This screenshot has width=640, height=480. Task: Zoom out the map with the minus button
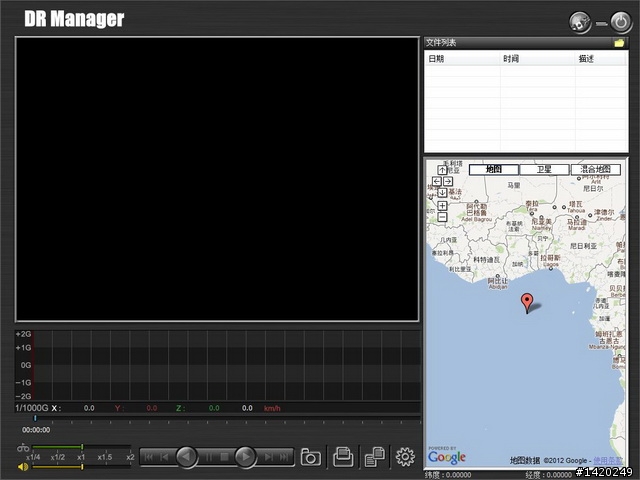(x=442, y=217)
